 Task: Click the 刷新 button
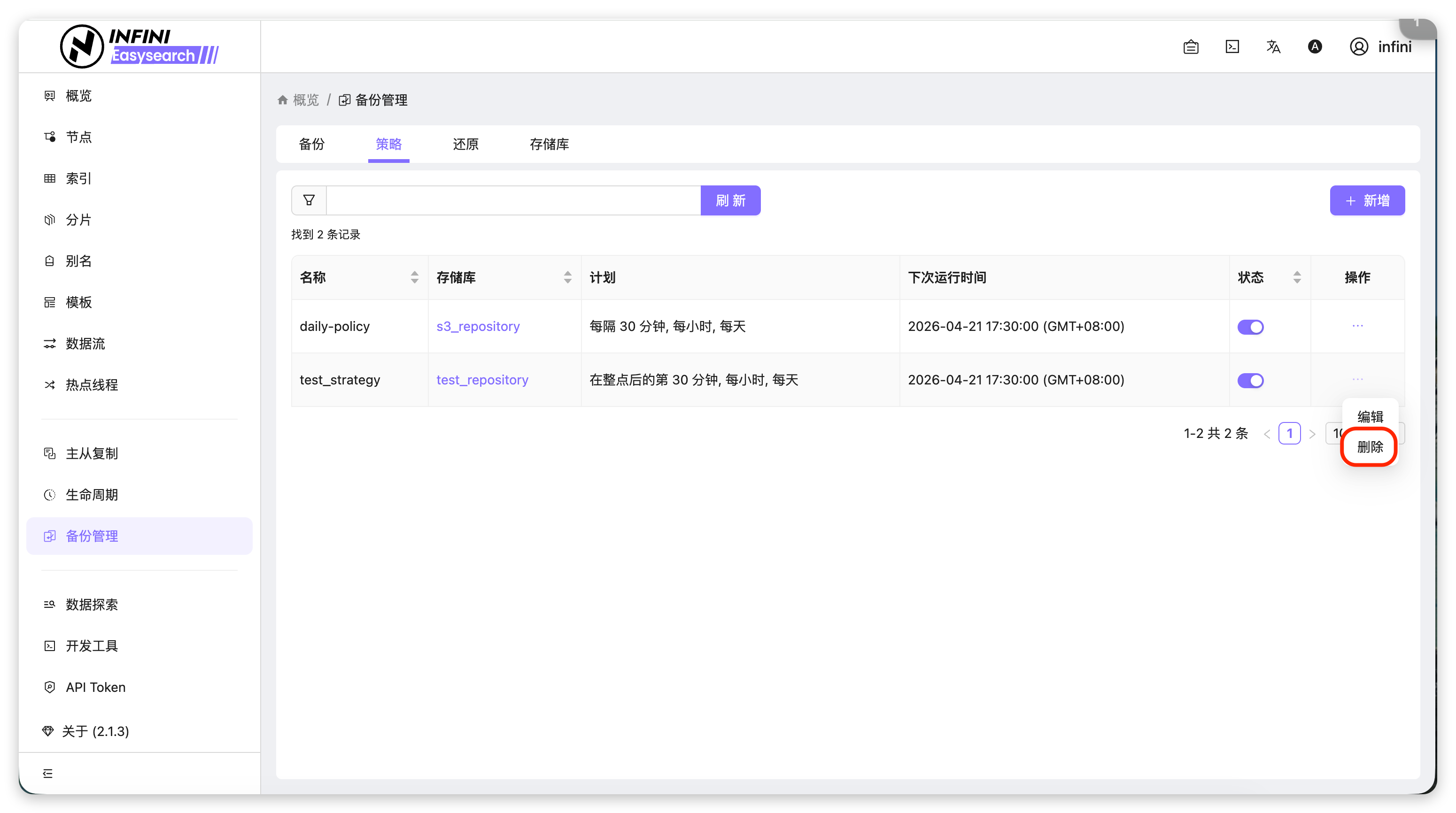click(x=730, y=200)
